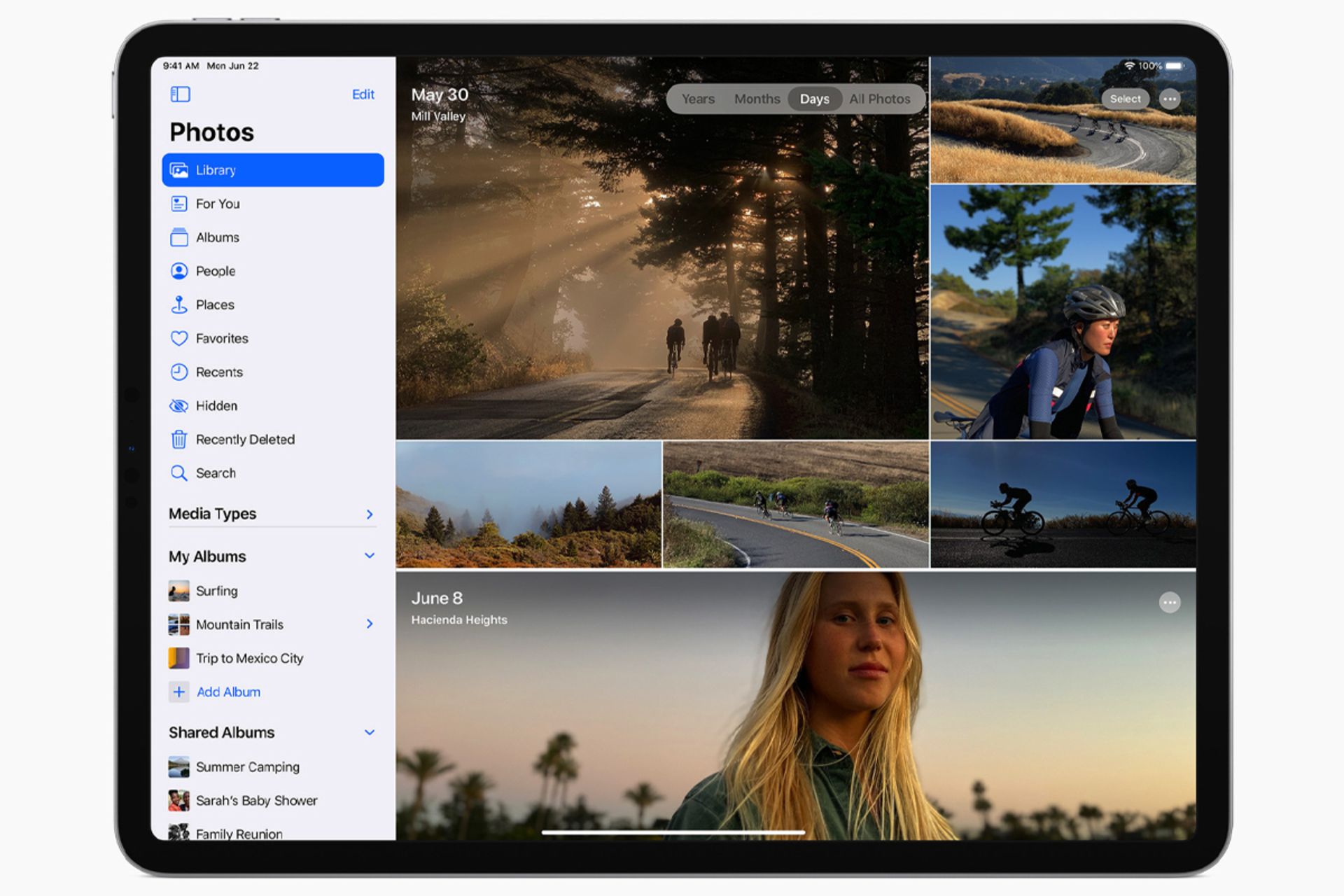Click the Edit button above the sidebar

pos(363,94)
